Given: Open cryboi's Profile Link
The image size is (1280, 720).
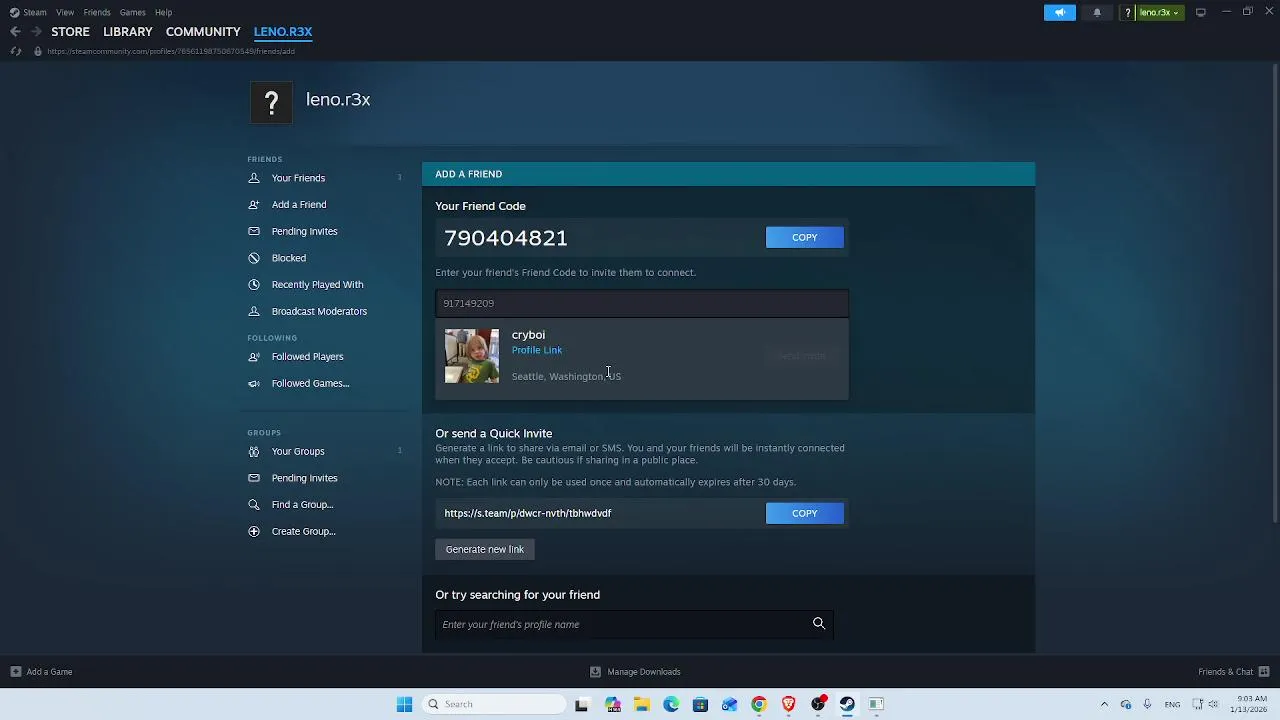Looking at the screenshot, I should (x=537, y=350).
